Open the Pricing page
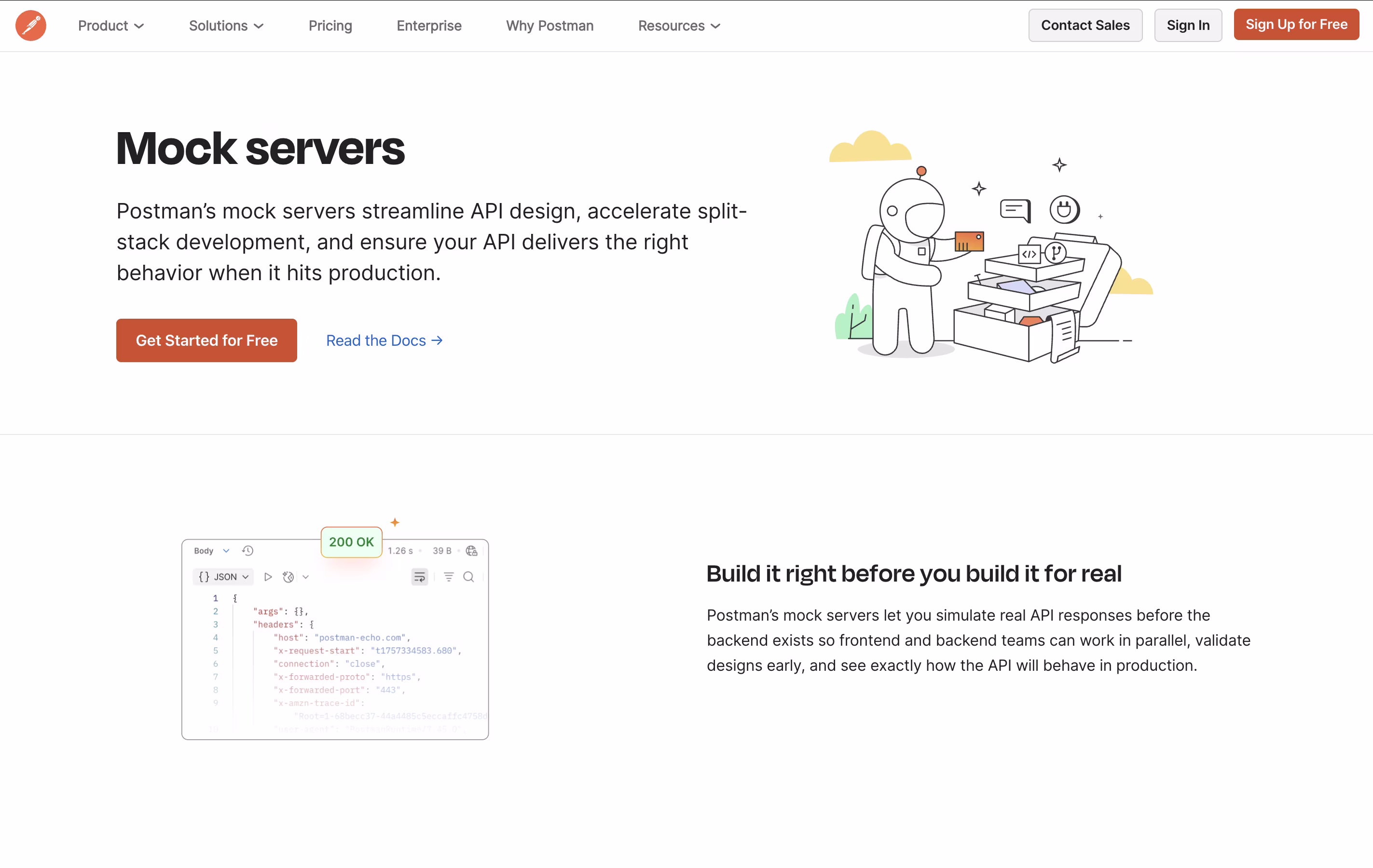This screenshot has width=1373, height=868. 330,26
